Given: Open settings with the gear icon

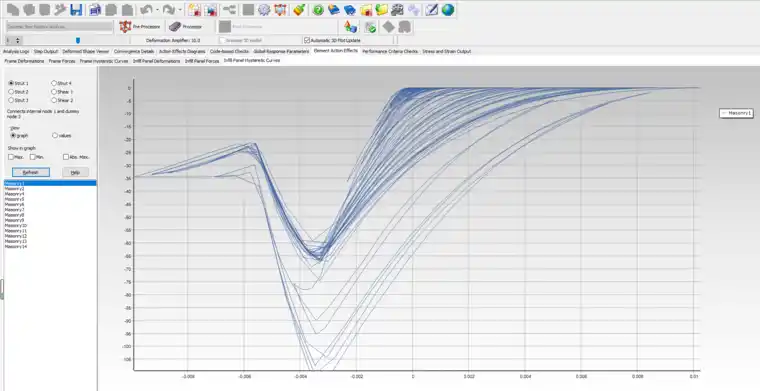Looking at the screenshot, I should click(x=264, y=9).
